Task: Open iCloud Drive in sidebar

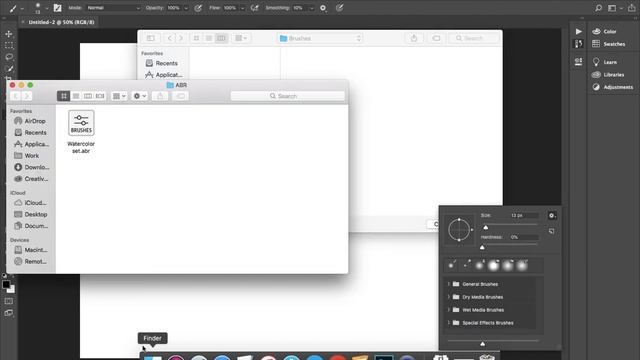Action: (x=30, y=203)
